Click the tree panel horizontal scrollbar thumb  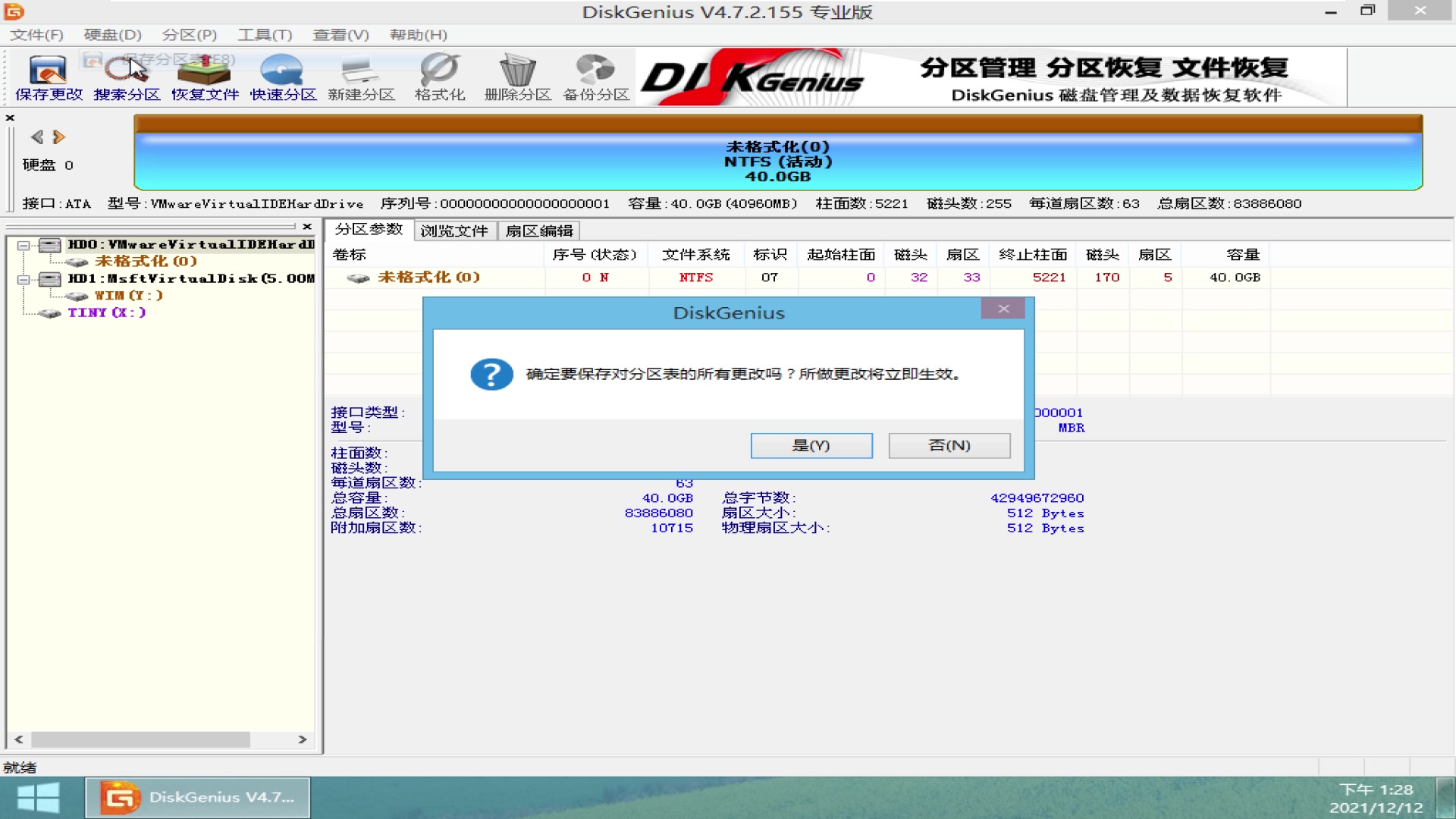(x=140, y=739)
